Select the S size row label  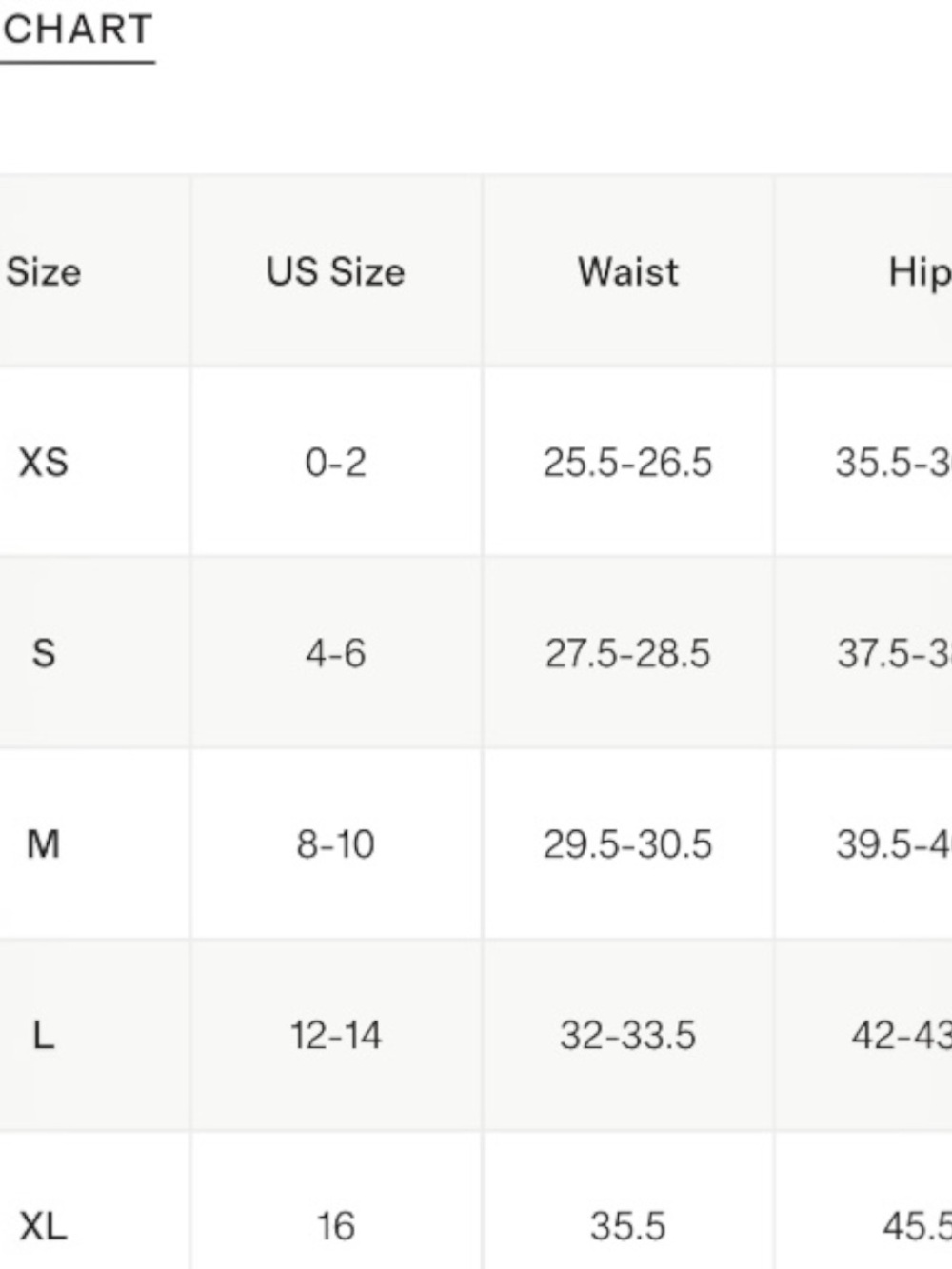(x=44, y=653)
